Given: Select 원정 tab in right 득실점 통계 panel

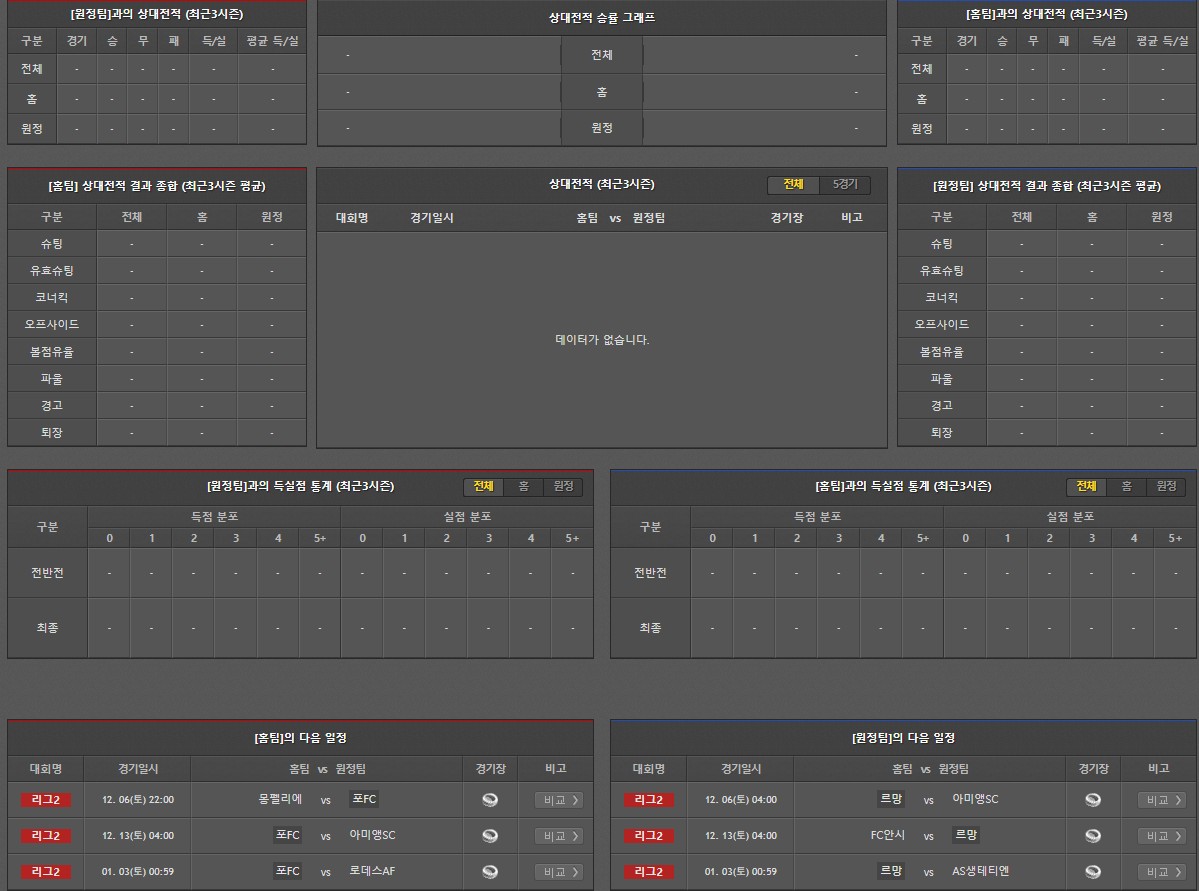Looking at the screenshot, I should coord(1166,487).
